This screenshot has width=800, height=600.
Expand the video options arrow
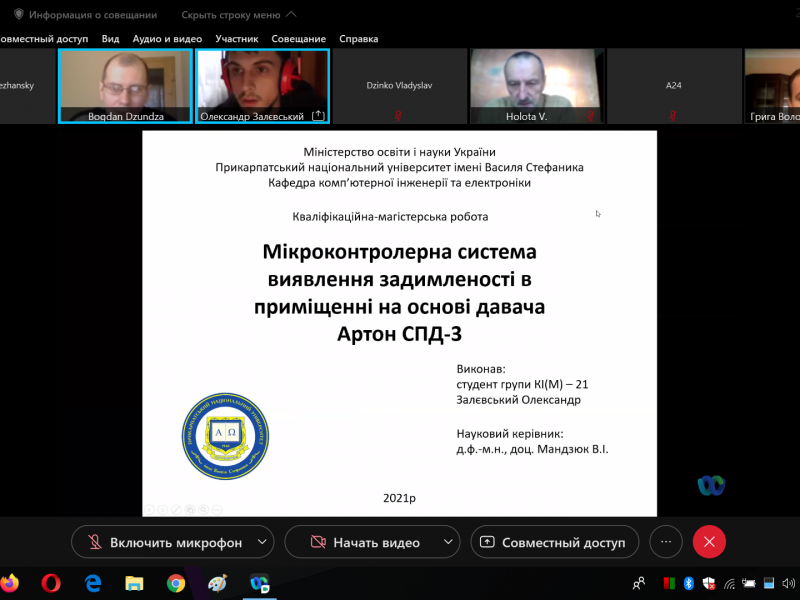click(441, 542)
